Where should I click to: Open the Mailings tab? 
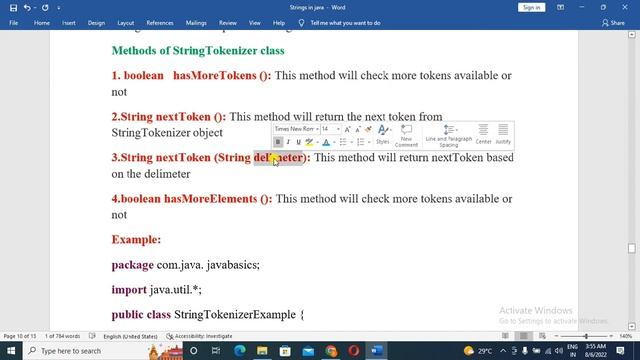(x=196, y=23)
